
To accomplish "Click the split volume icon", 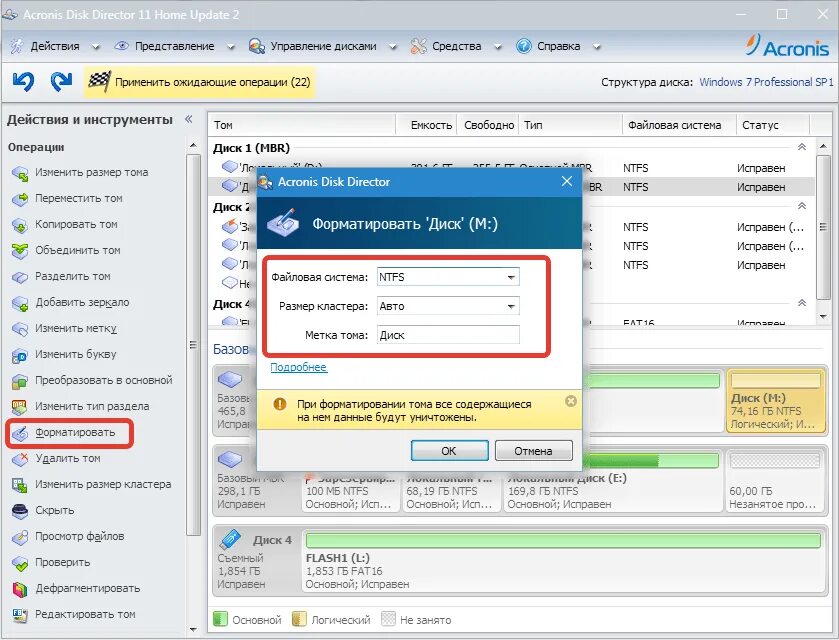I will pyautogui.click(x=20, y=277).
